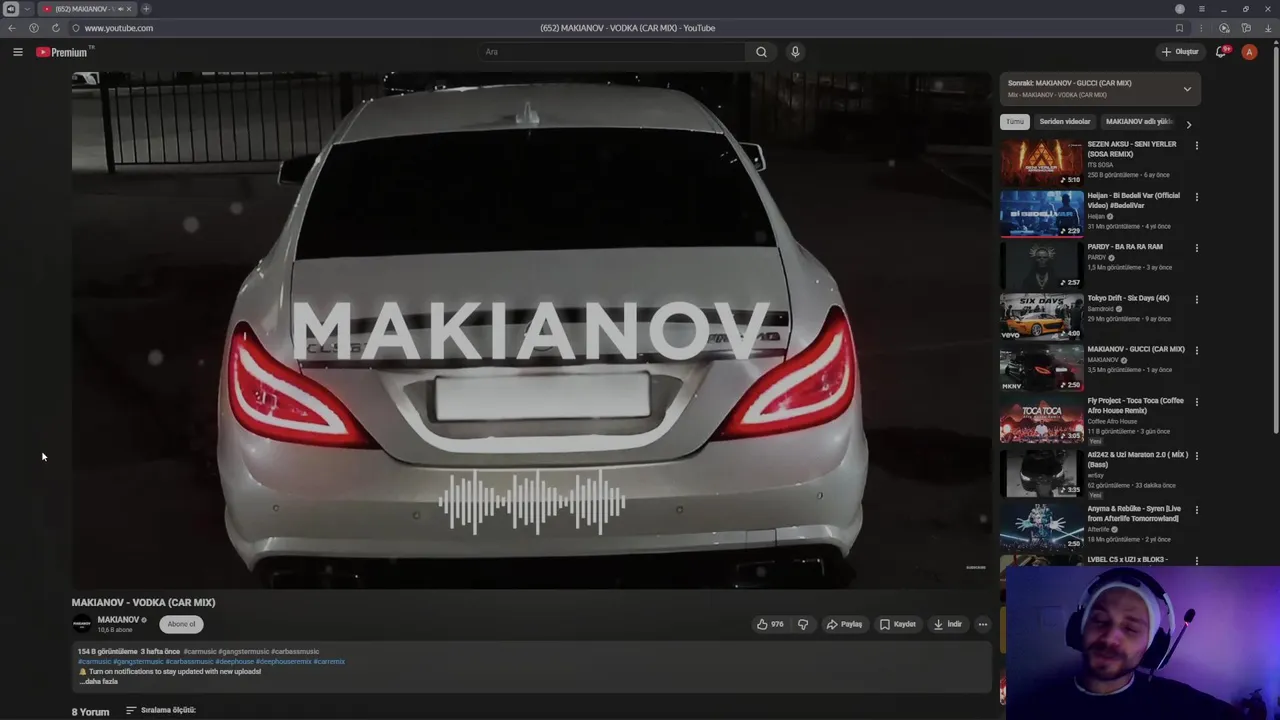
Task: Select MAKIANOV adlı yükleyiciden chip
Action: 1138,122
